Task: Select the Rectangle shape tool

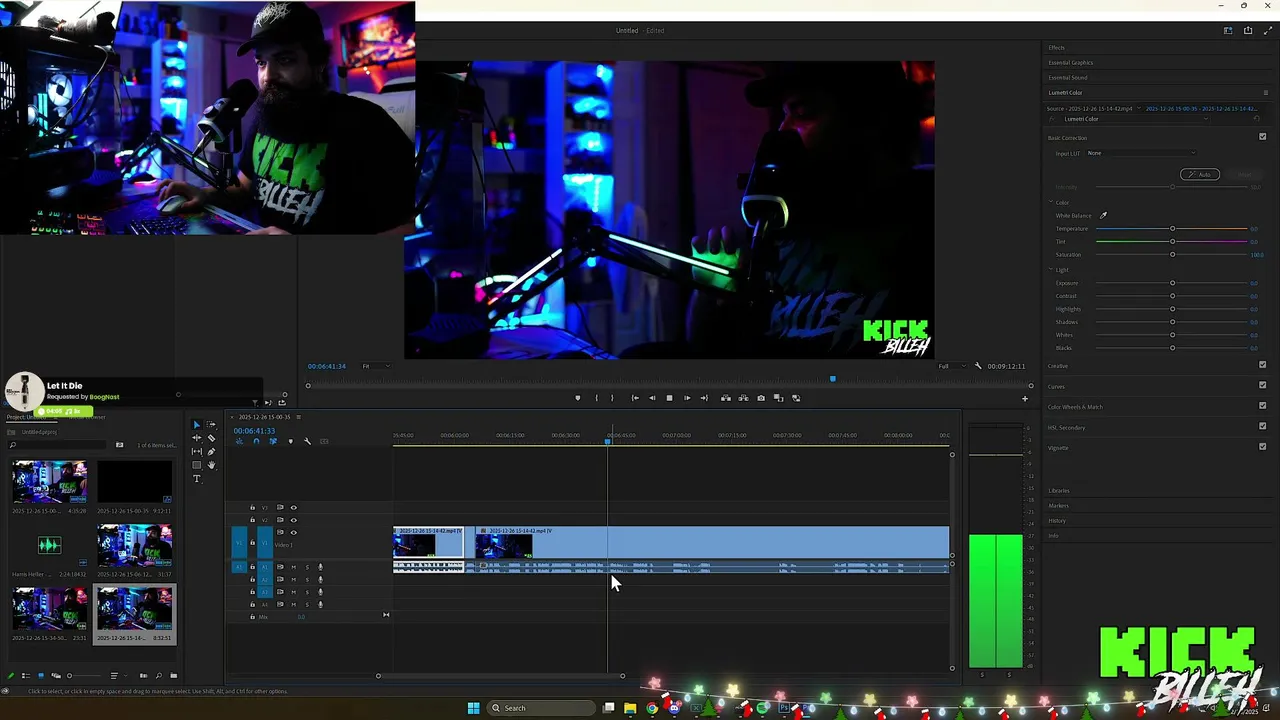Action: tap(197, 465)
